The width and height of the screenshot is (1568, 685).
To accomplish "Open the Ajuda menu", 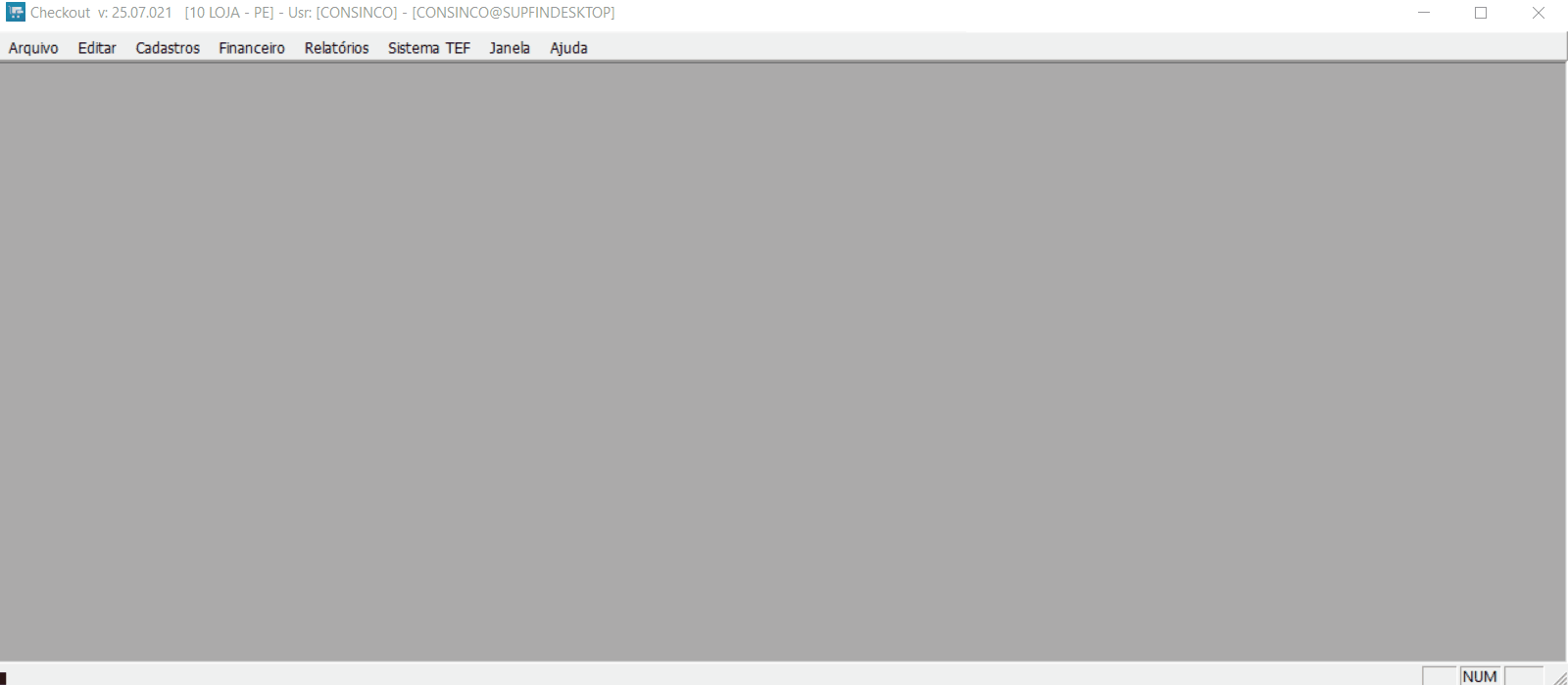I will (568, 48).
